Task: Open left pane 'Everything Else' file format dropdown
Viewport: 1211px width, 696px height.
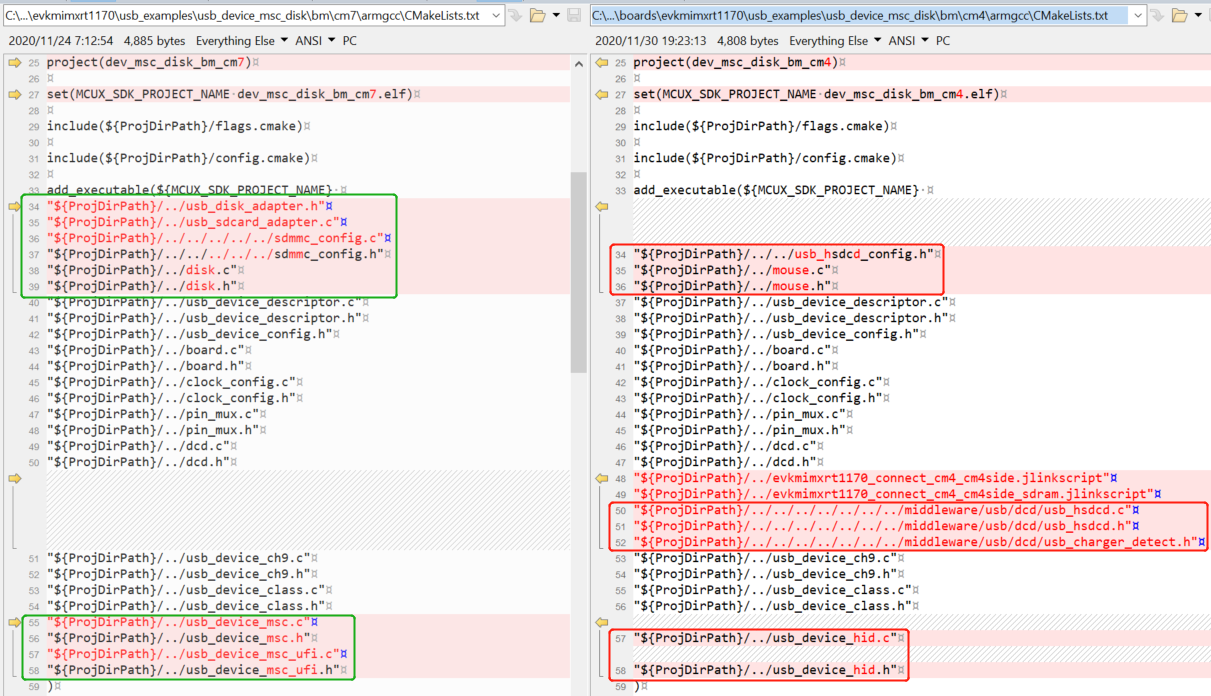Action: click(242, 41)
